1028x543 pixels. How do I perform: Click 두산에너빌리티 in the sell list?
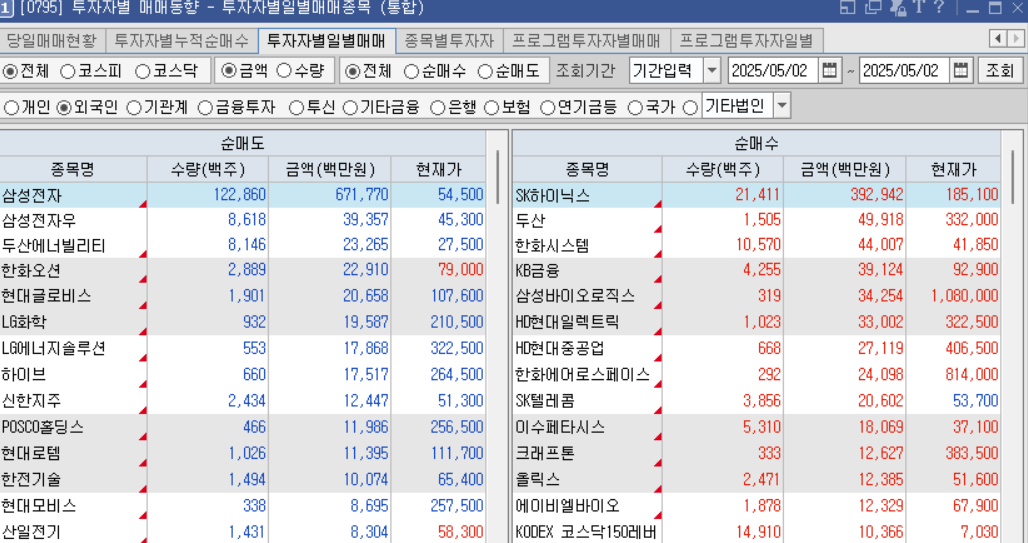click(x=54, y=246)
